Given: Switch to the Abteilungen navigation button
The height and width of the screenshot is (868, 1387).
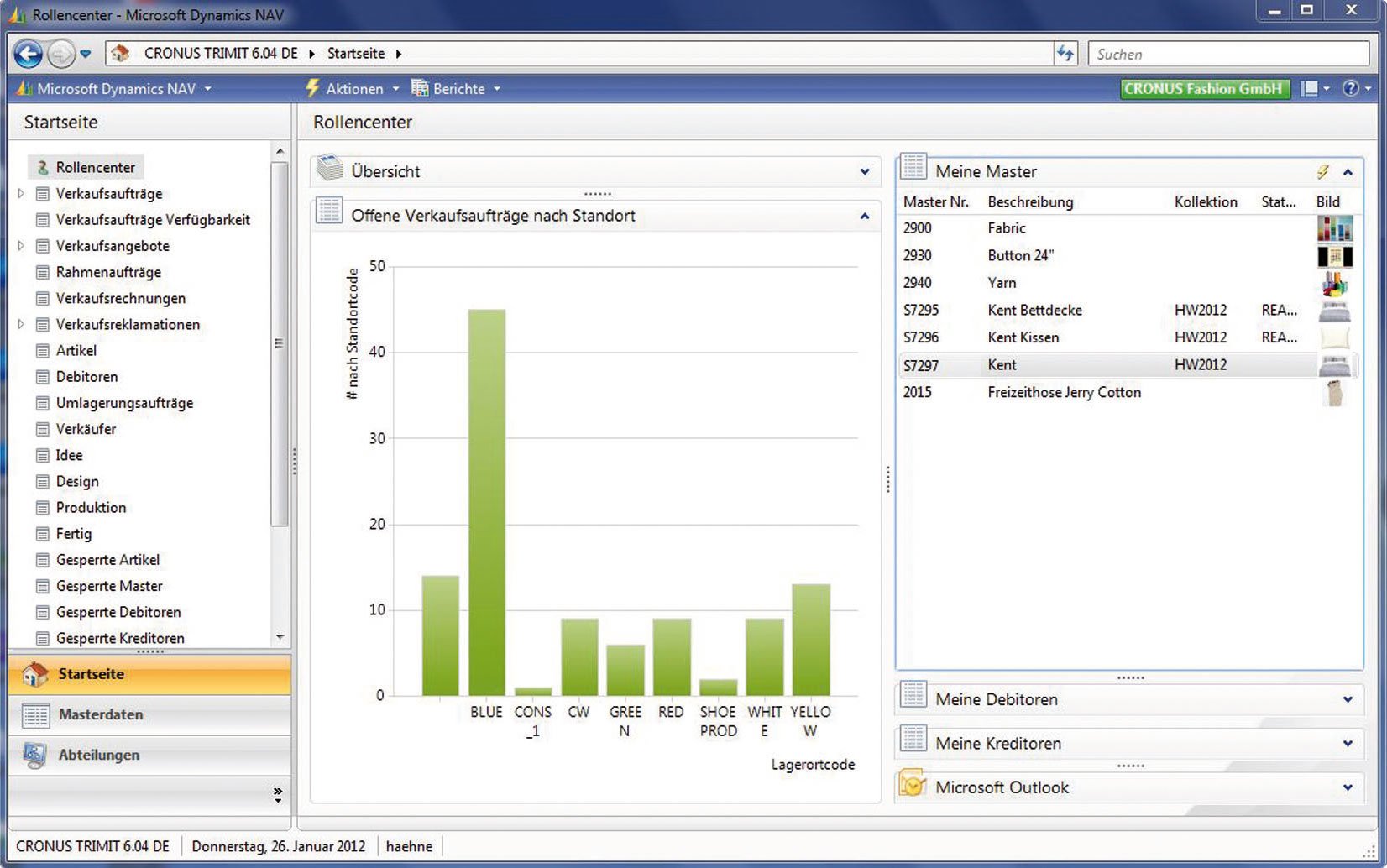Looking at the screenshot, I should pos(149,755).
